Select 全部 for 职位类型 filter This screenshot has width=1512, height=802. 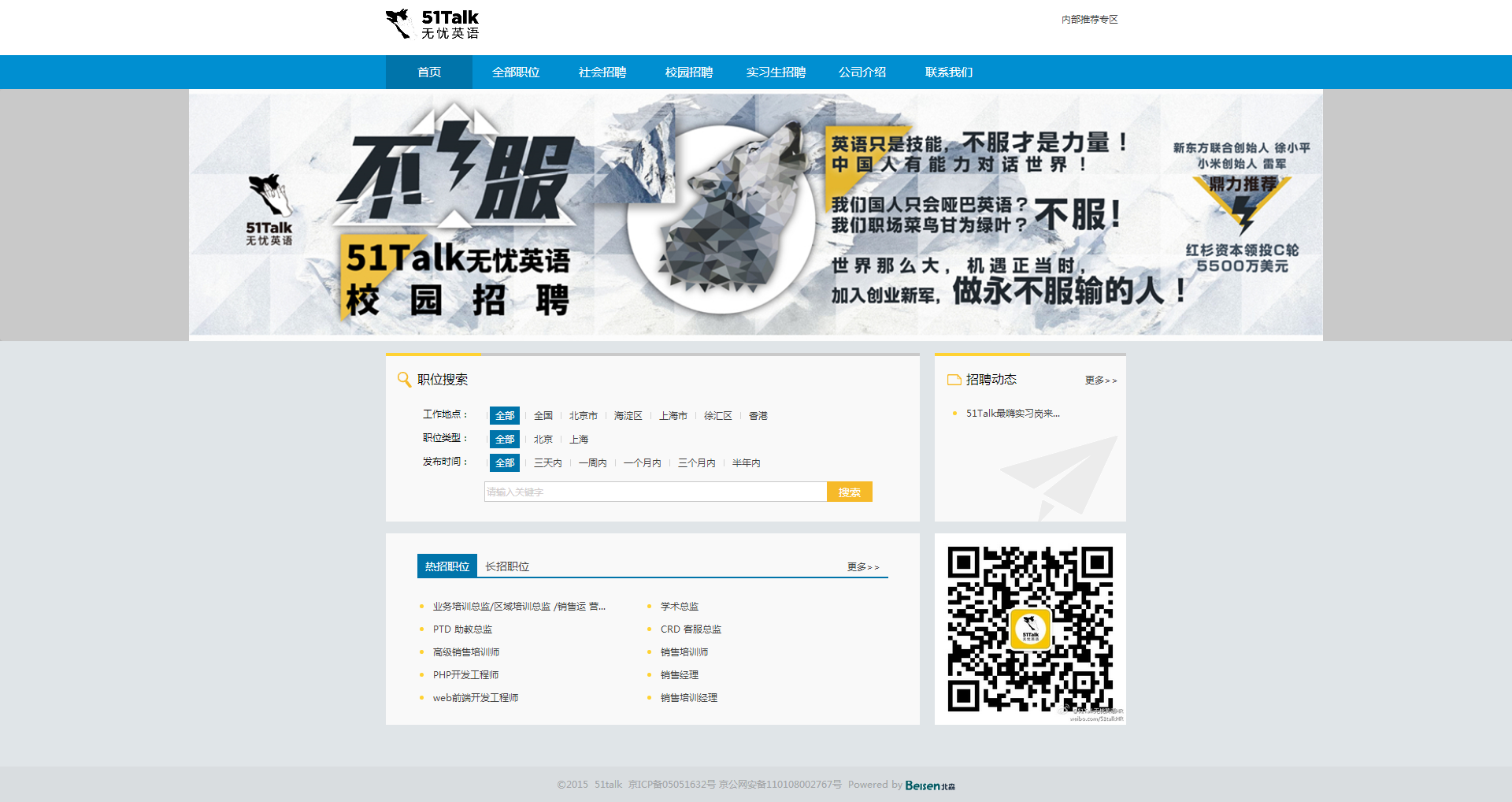click(505, 440)
